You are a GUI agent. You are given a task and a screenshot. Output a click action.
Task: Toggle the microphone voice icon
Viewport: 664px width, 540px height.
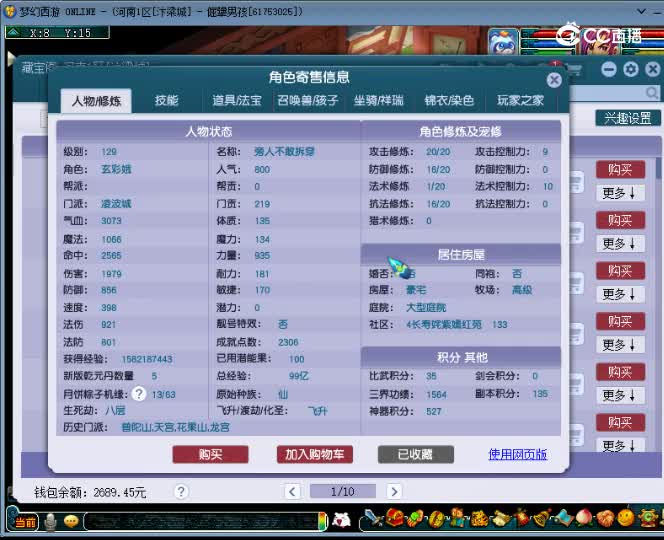pyautogui.click(x=50, y=522)
